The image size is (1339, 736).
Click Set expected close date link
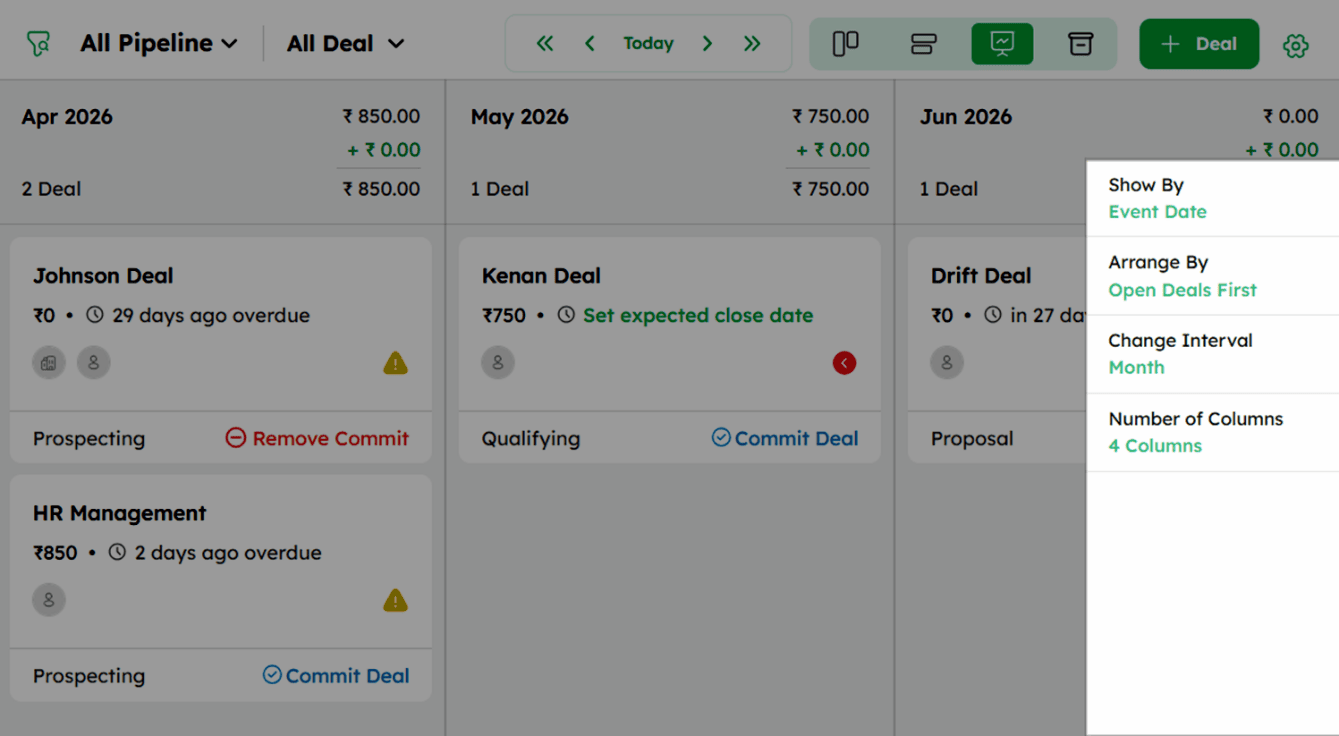tap(698, 315)
